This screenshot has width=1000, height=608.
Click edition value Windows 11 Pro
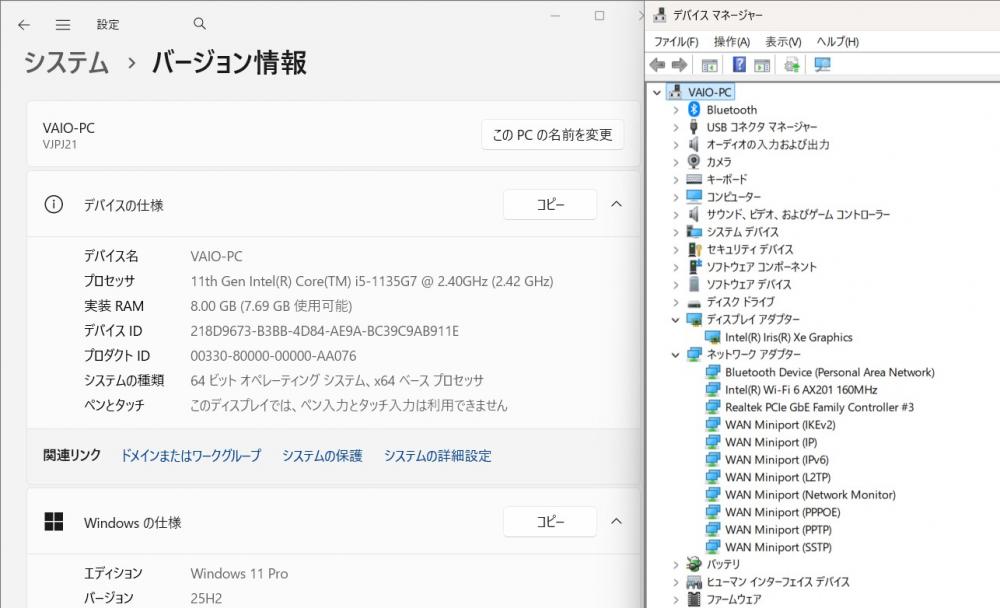239,573
